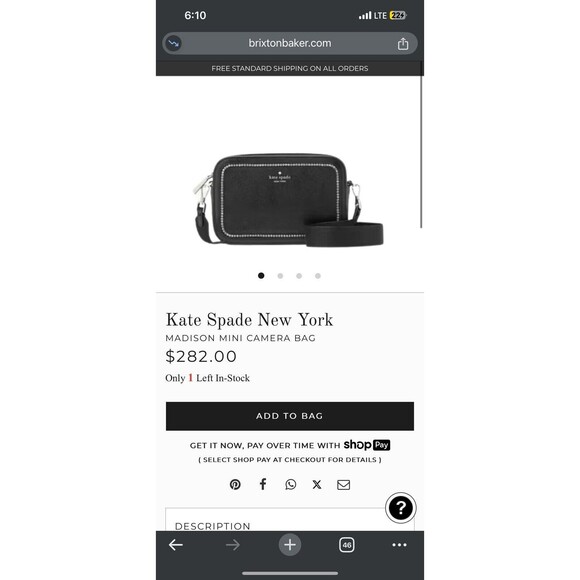Image resolution: width=580 pixels, height=580 pixels.
Task: Tap the Shop Pay logo link
Action: [367, 445]
